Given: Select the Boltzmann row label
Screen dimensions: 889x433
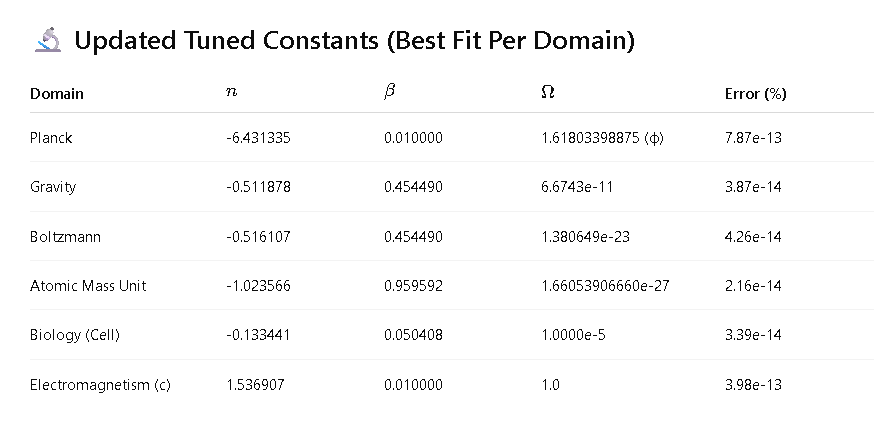Looking at the screenshot, I should (x=65, y=236).
